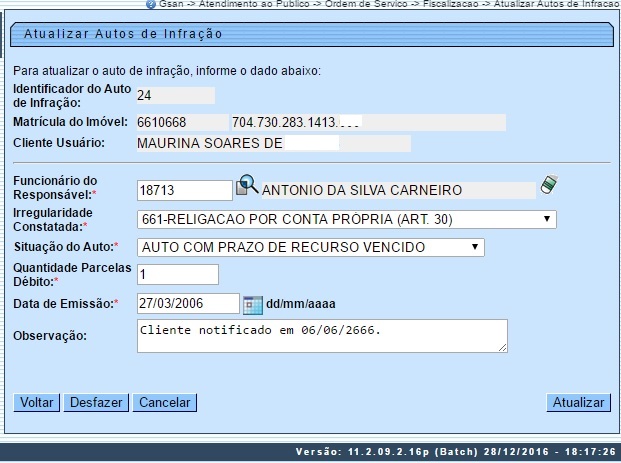Screen dimensions: 621x463
Task: Click the dd/mm/aaaa format hint
Action: [x=301, y=304]
